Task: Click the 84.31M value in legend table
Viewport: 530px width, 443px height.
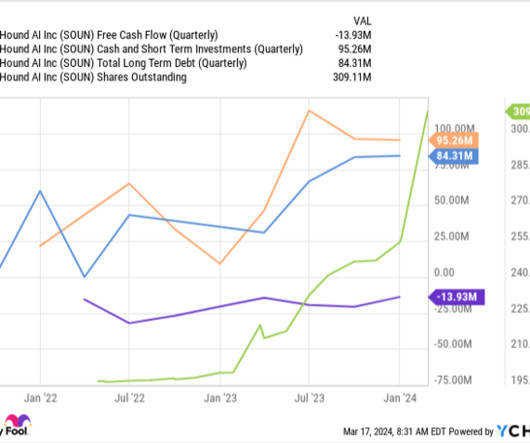Action: click(355, 63)
